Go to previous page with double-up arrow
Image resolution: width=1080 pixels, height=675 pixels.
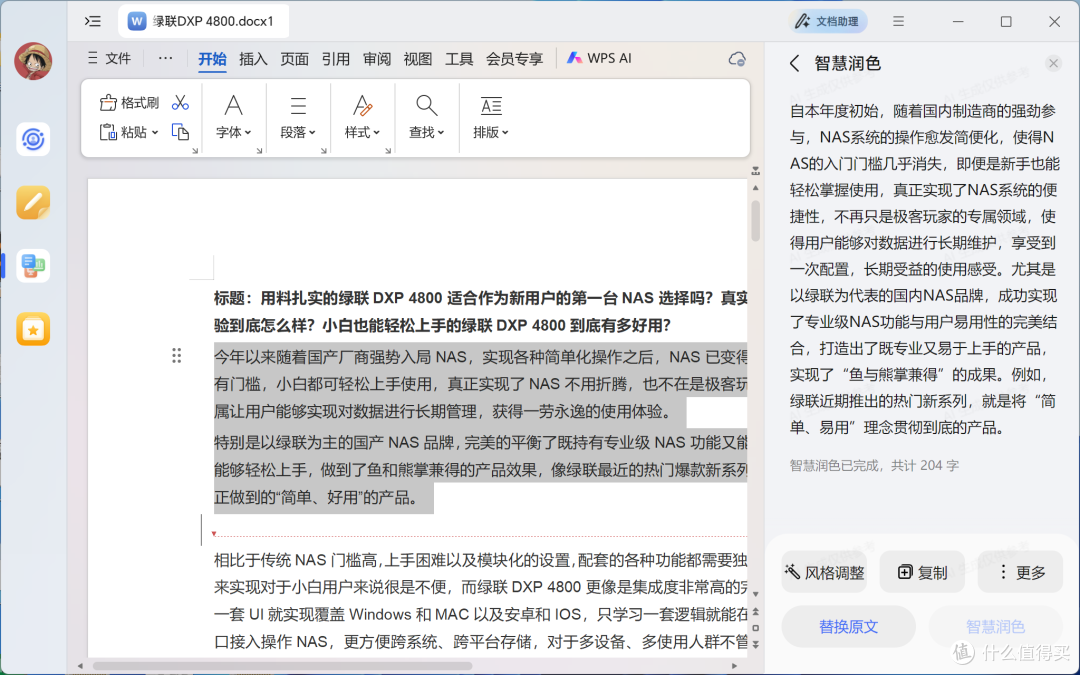coord(756,612)
